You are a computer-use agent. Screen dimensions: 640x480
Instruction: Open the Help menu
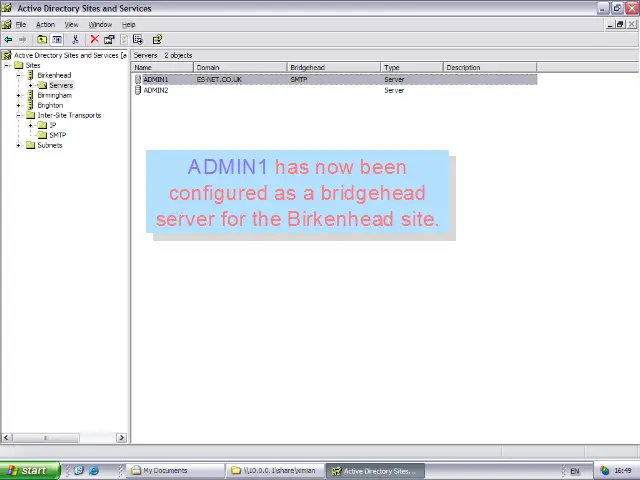pyautogui.click(x=129, y=24)
